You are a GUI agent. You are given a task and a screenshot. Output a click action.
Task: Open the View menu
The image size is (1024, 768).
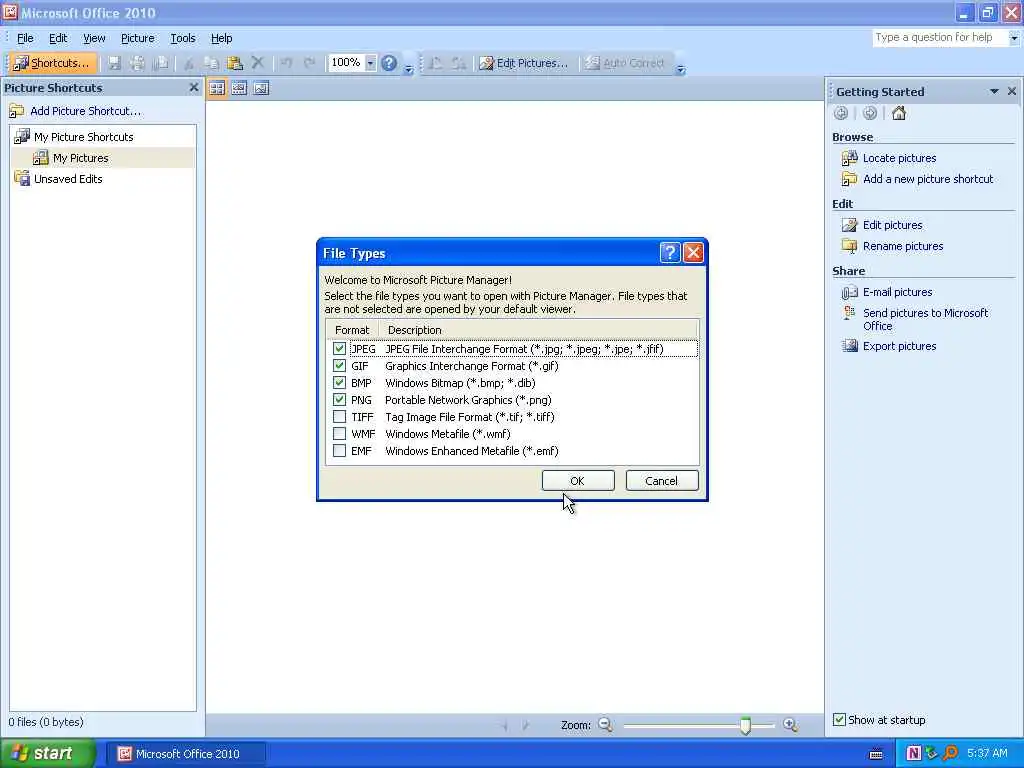[94, 38]
